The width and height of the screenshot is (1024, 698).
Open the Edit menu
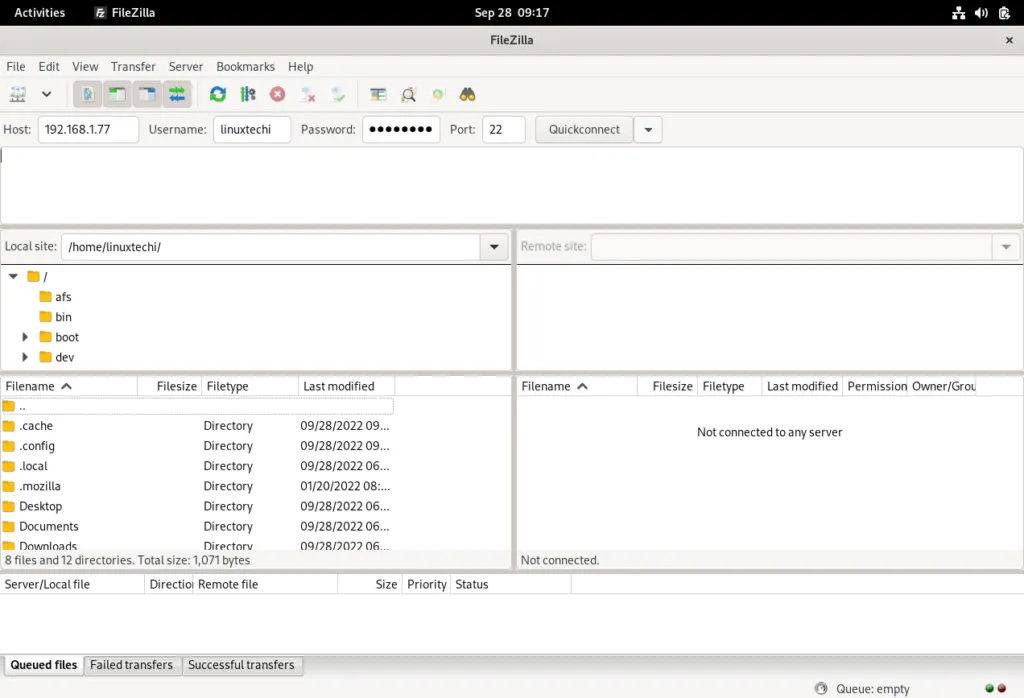49,67
